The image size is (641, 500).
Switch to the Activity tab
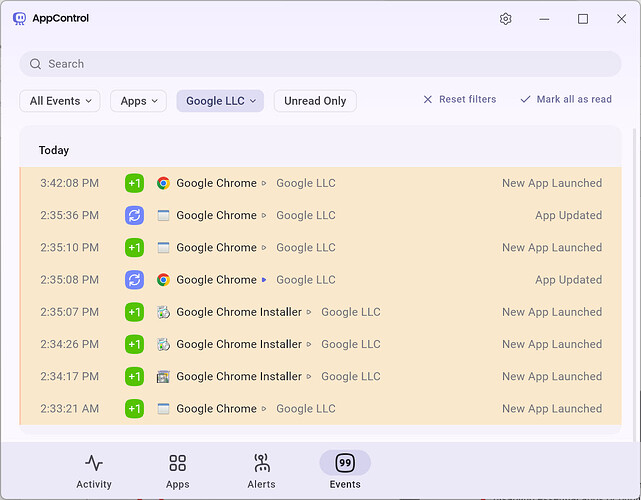(x=94, y=472)
